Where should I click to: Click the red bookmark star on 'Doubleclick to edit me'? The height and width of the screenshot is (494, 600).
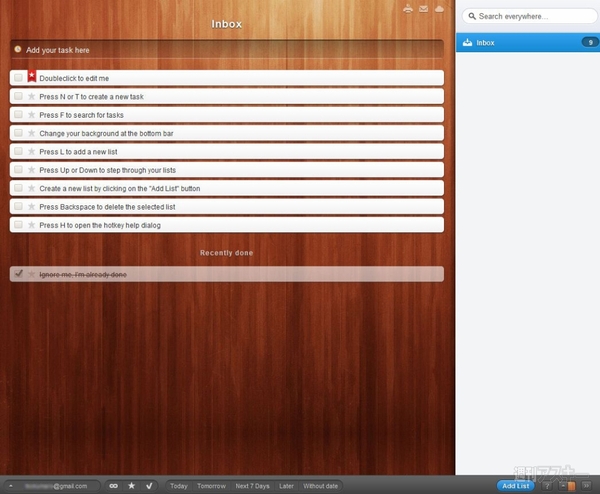coord(32,76)
